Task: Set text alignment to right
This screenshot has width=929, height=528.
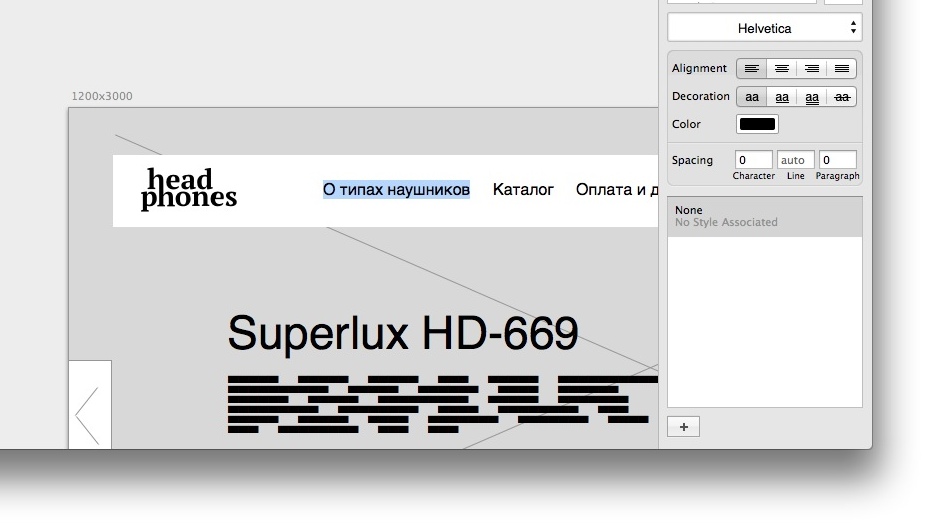Action: [x=812, y=68]
